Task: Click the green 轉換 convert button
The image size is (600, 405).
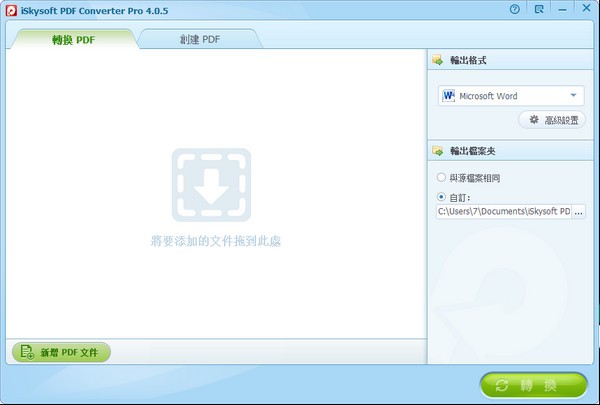Action: coord(533,385)
